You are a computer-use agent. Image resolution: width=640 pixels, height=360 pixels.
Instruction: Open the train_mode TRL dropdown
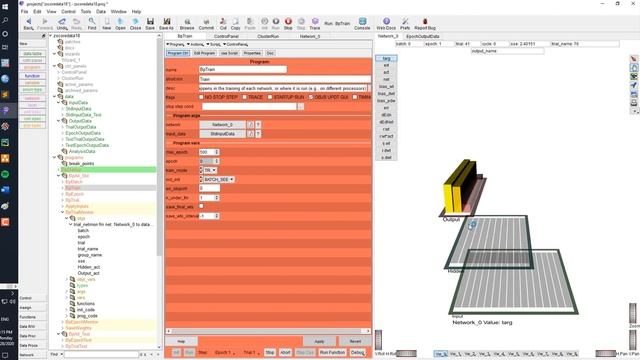click(210, 170)
